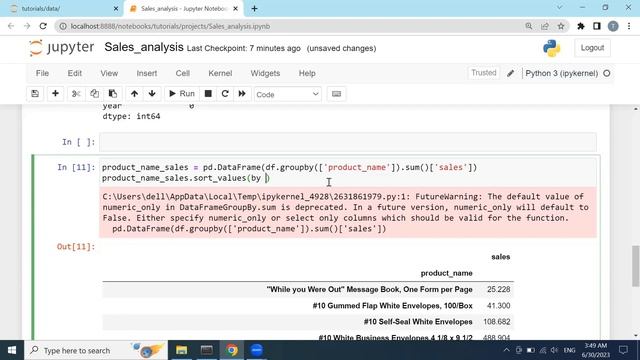Open the Help menu
640x360 pixels.
(x=307, y=73)
